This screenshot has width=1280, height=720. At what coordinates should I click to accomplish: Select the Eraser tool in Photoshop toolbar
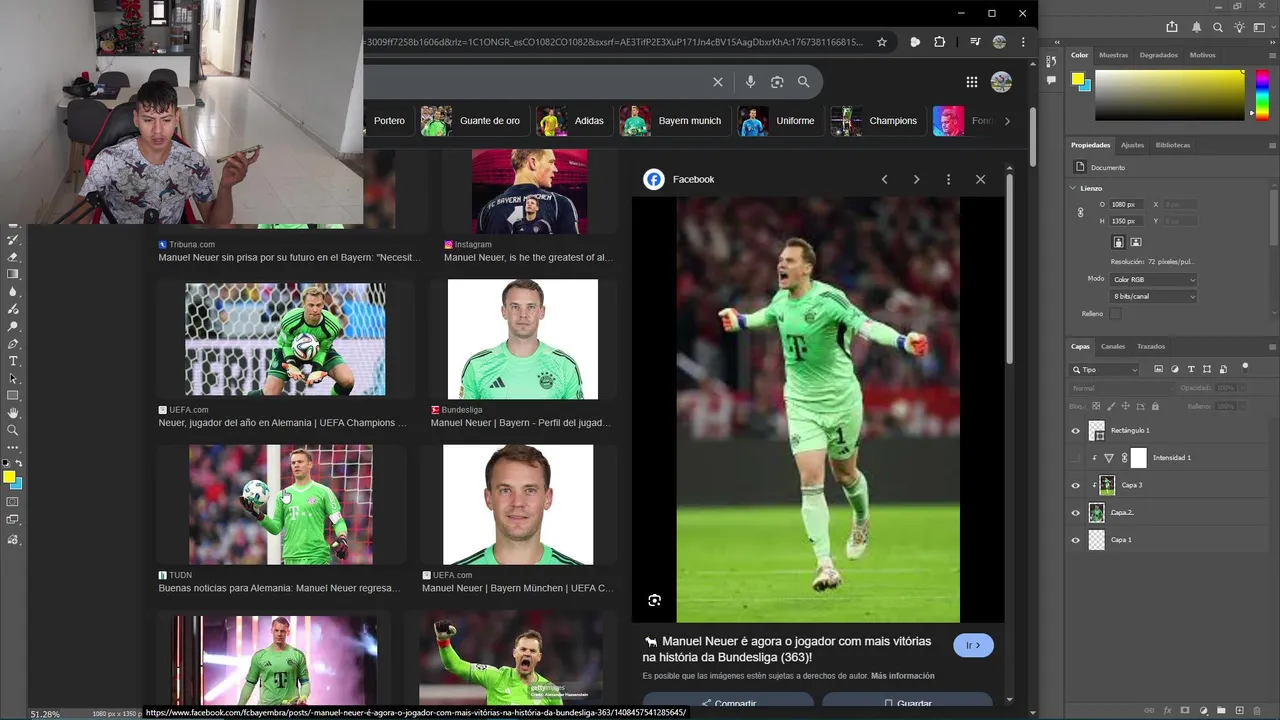tap(13, 257)
